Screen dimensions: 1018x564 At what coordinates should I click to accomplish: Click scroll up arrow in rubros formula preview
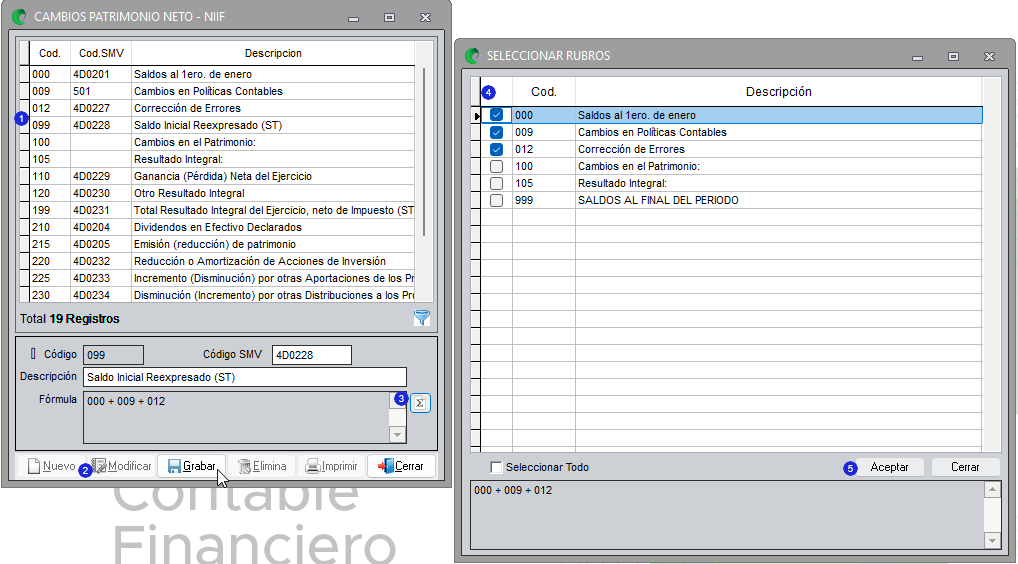992,489
